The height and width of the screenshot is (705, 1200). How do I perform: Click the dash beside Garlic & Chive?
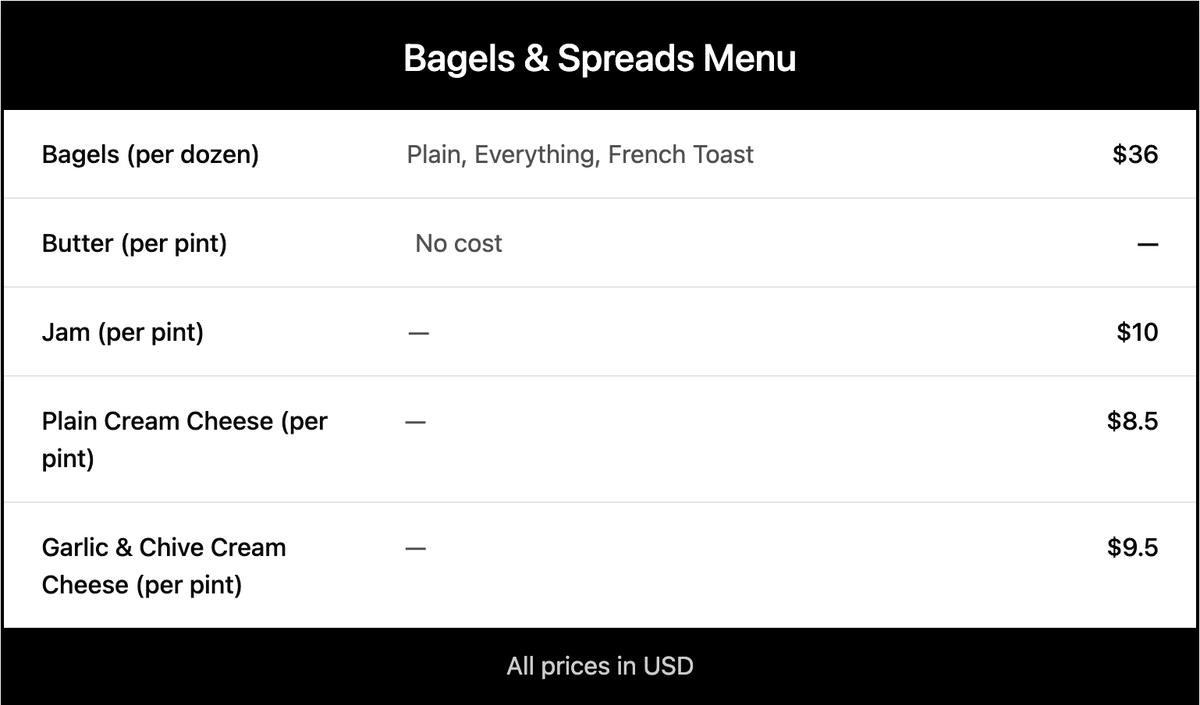click(x=415, y=548)
